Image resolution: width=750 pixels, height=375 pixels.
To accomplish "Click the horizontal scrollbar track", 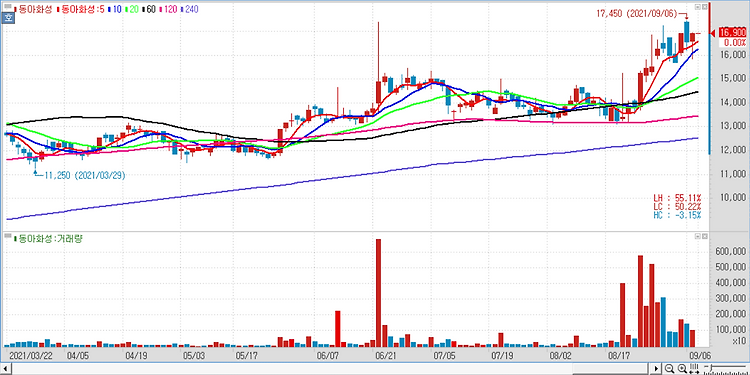I will pyautogui.click(x=330, y=368).
